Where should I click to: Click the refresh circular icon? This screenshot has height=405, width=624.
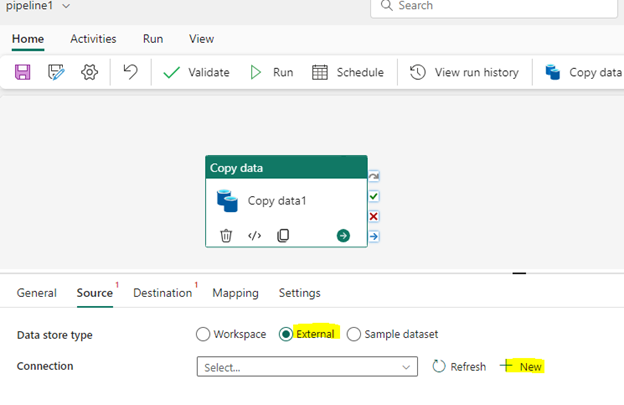(439, 366)
